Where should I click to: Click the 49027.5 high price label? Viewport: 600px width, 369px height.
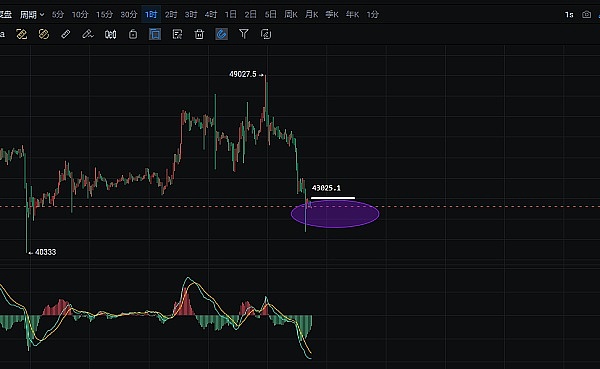pyautogui.click(x=243, y=74)
